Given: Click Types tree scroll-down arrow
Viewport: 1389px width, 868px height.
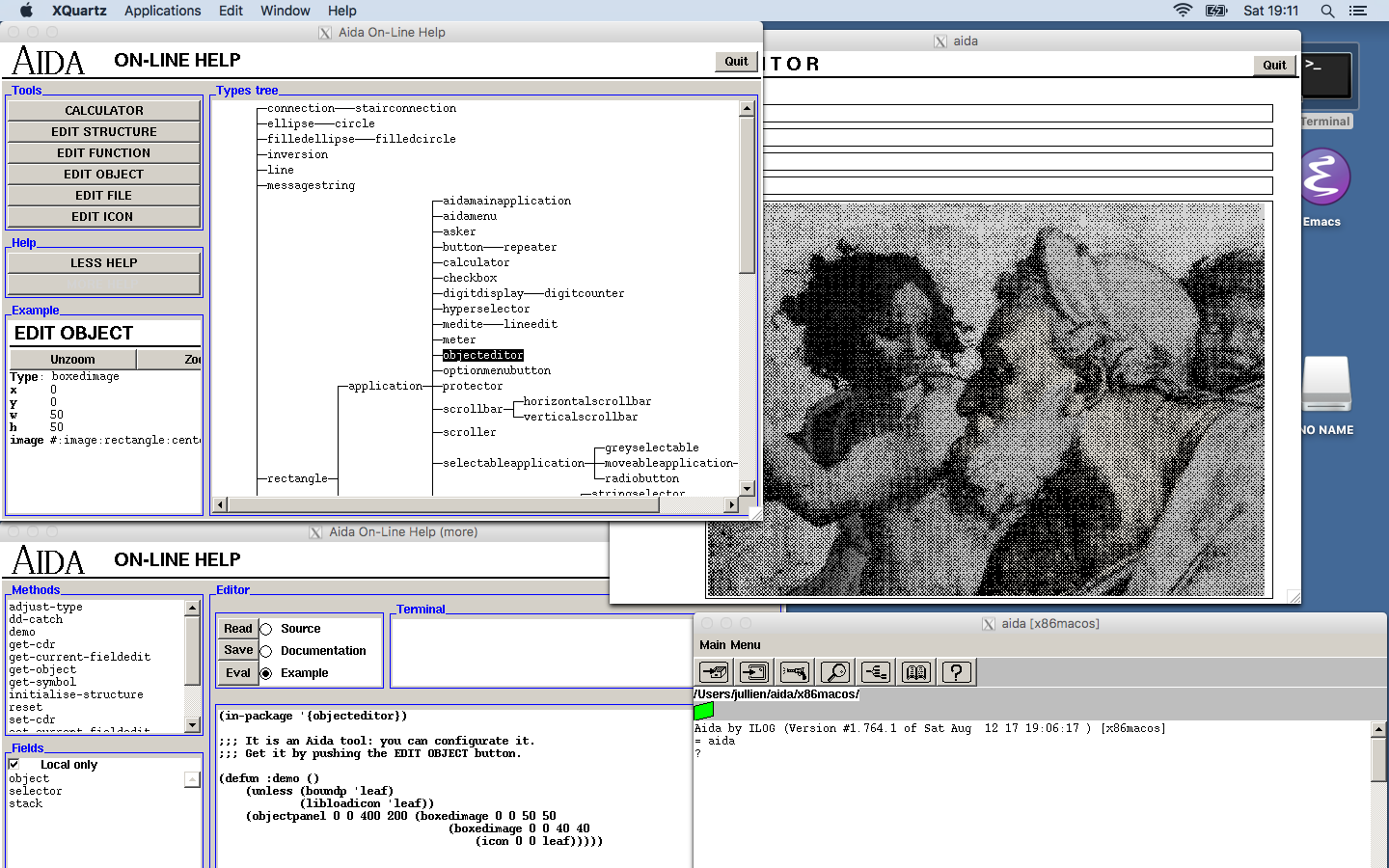Looking at the screenshot, I should (x=747, y=489).
